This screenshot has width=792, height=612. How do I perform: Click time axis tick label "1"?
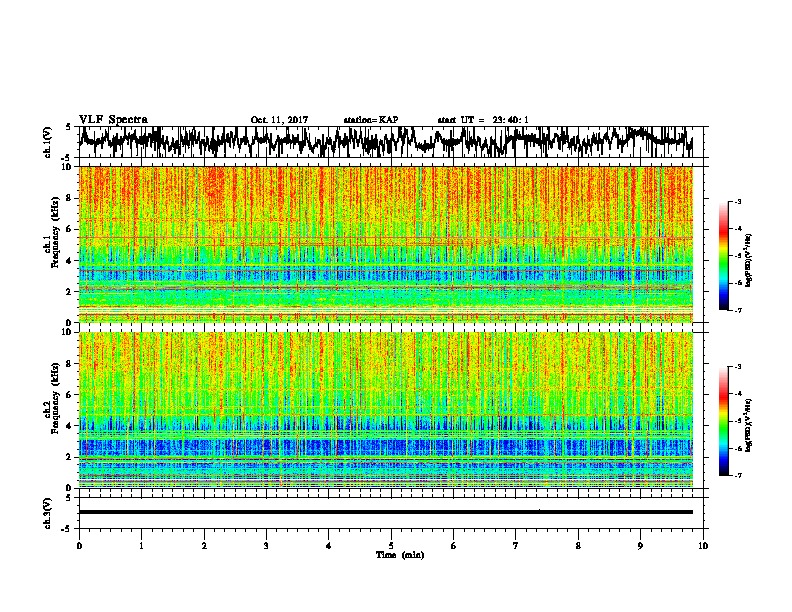tap(141, 546)
